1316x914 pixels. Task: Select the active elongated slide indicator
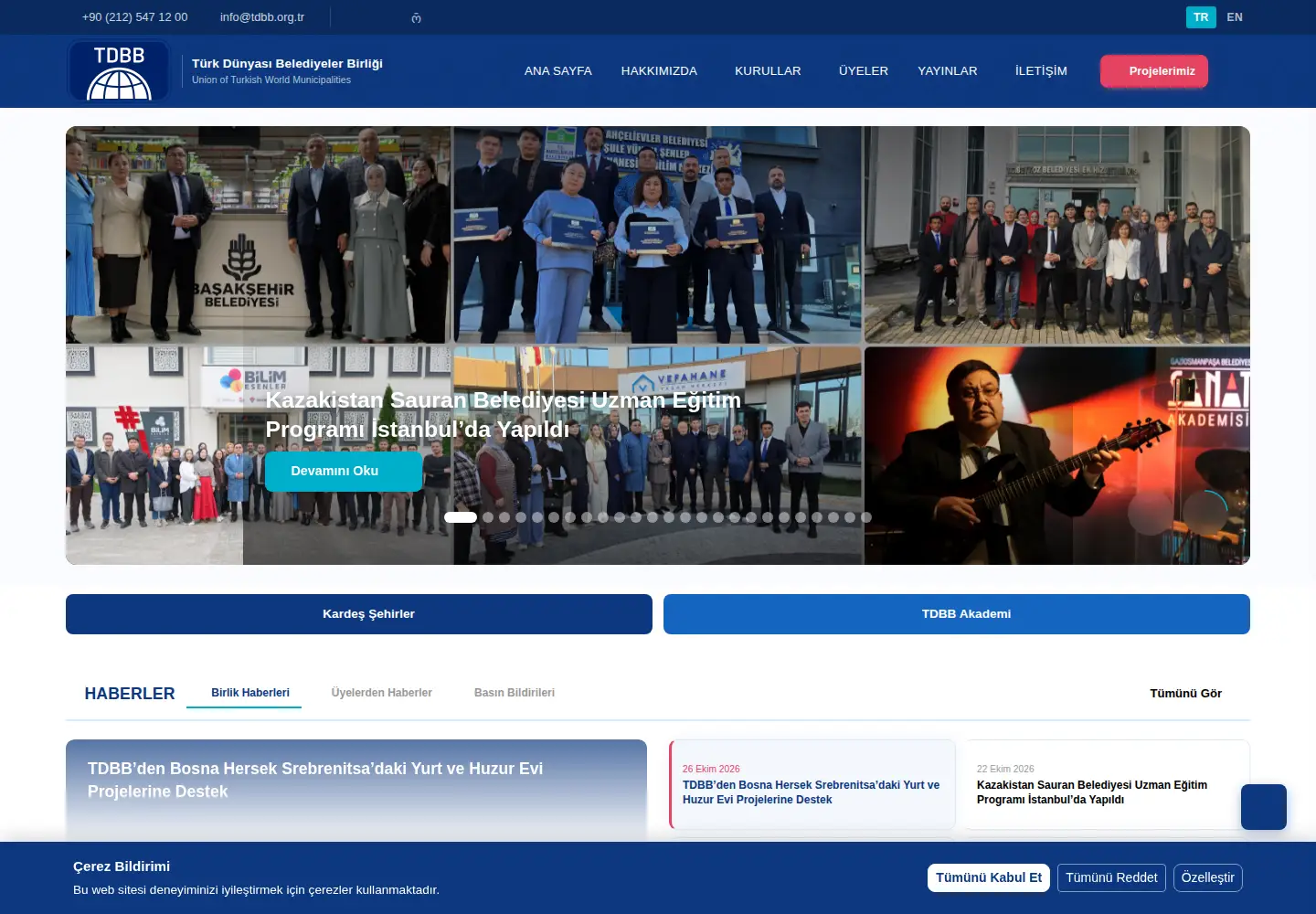(461, 517)
